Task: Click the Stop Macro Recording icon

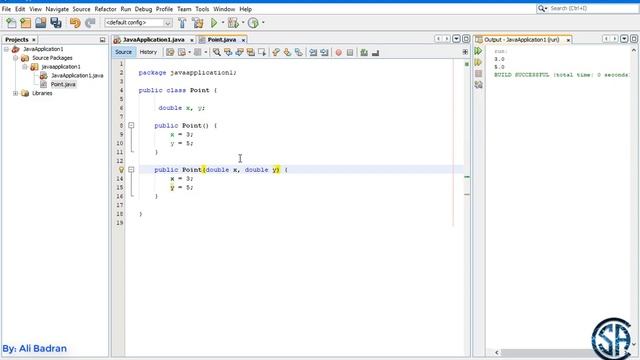Action: 350,52
